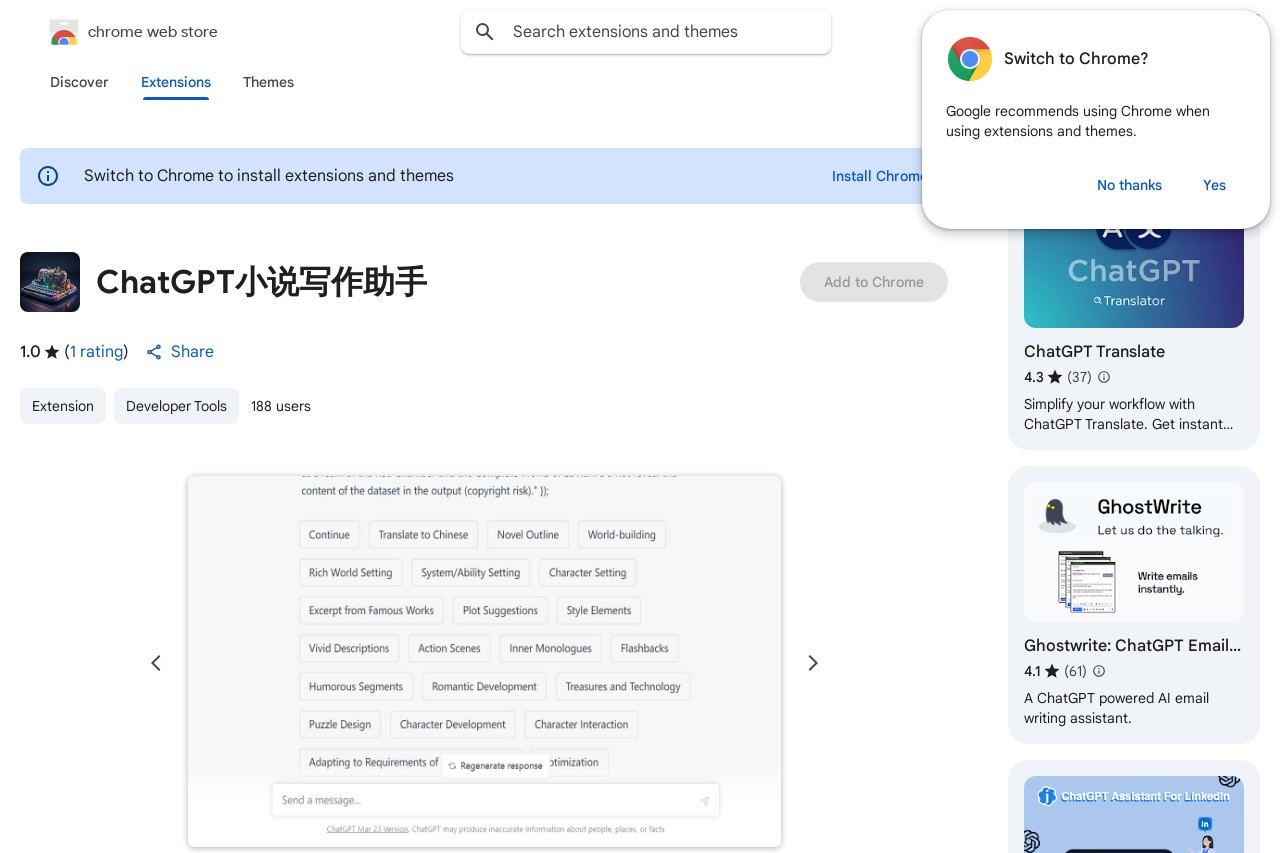
Task: Click the Add to Chrome button
Action: [874, 282]
